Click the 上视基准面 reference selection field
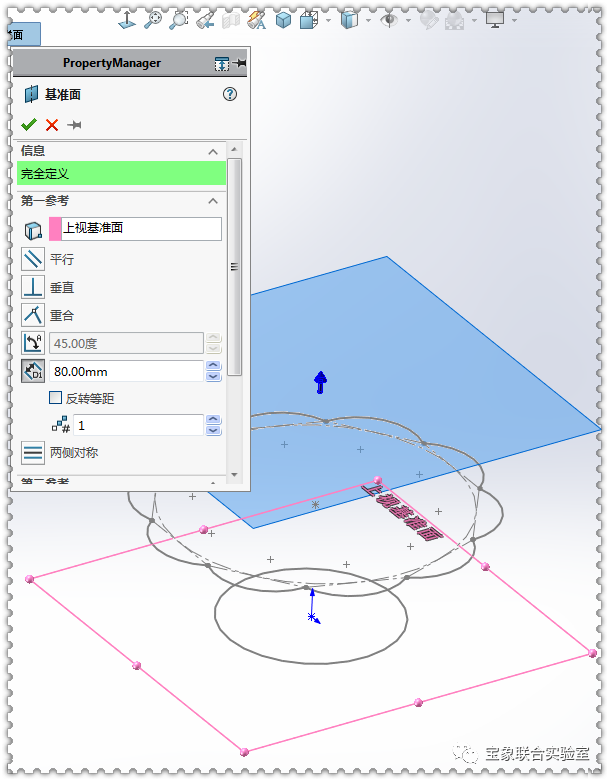The height and width of the screenshot is (781, 609). (x=141, y=228)
